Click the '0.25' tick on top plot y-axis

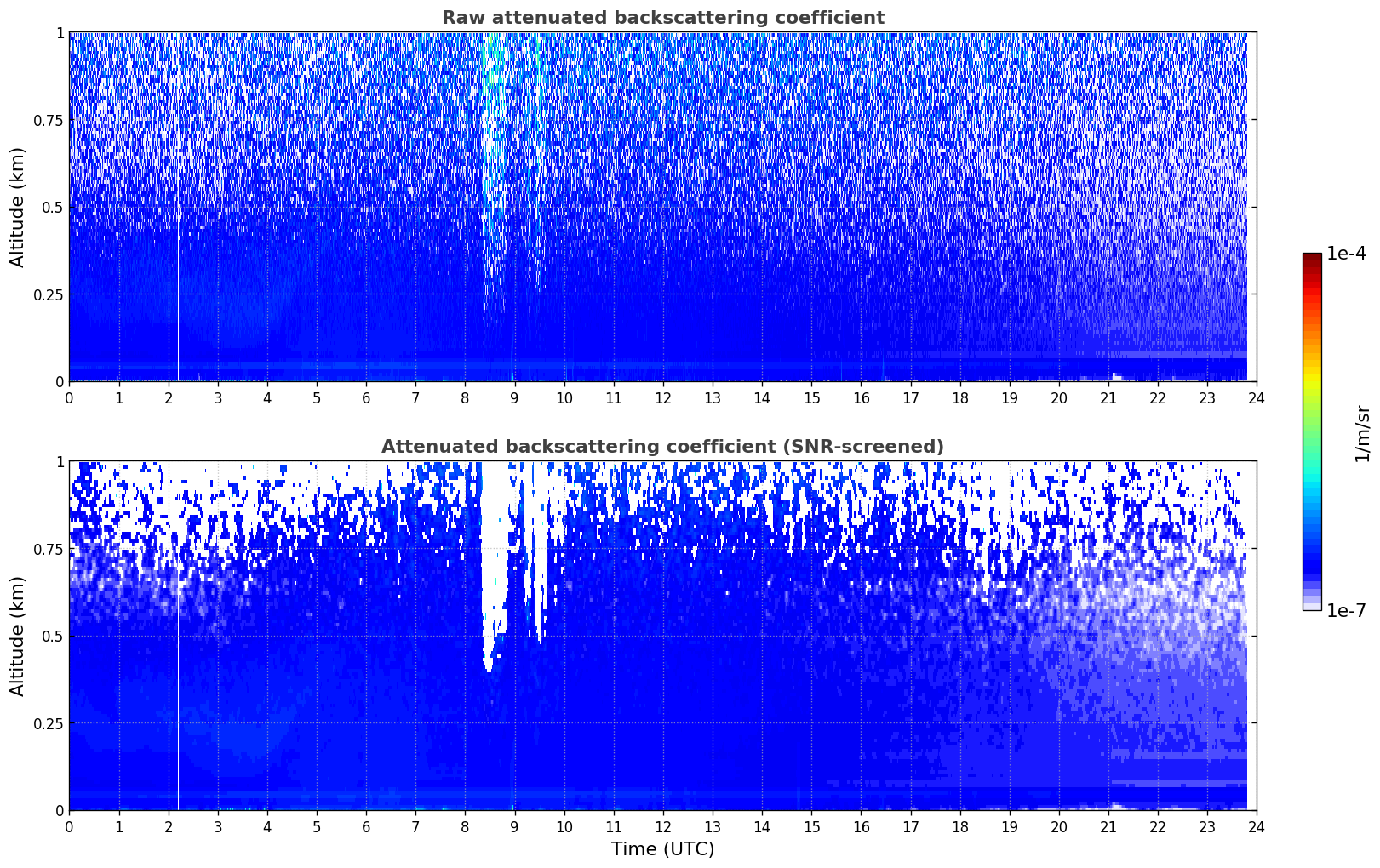pos(48,295)
